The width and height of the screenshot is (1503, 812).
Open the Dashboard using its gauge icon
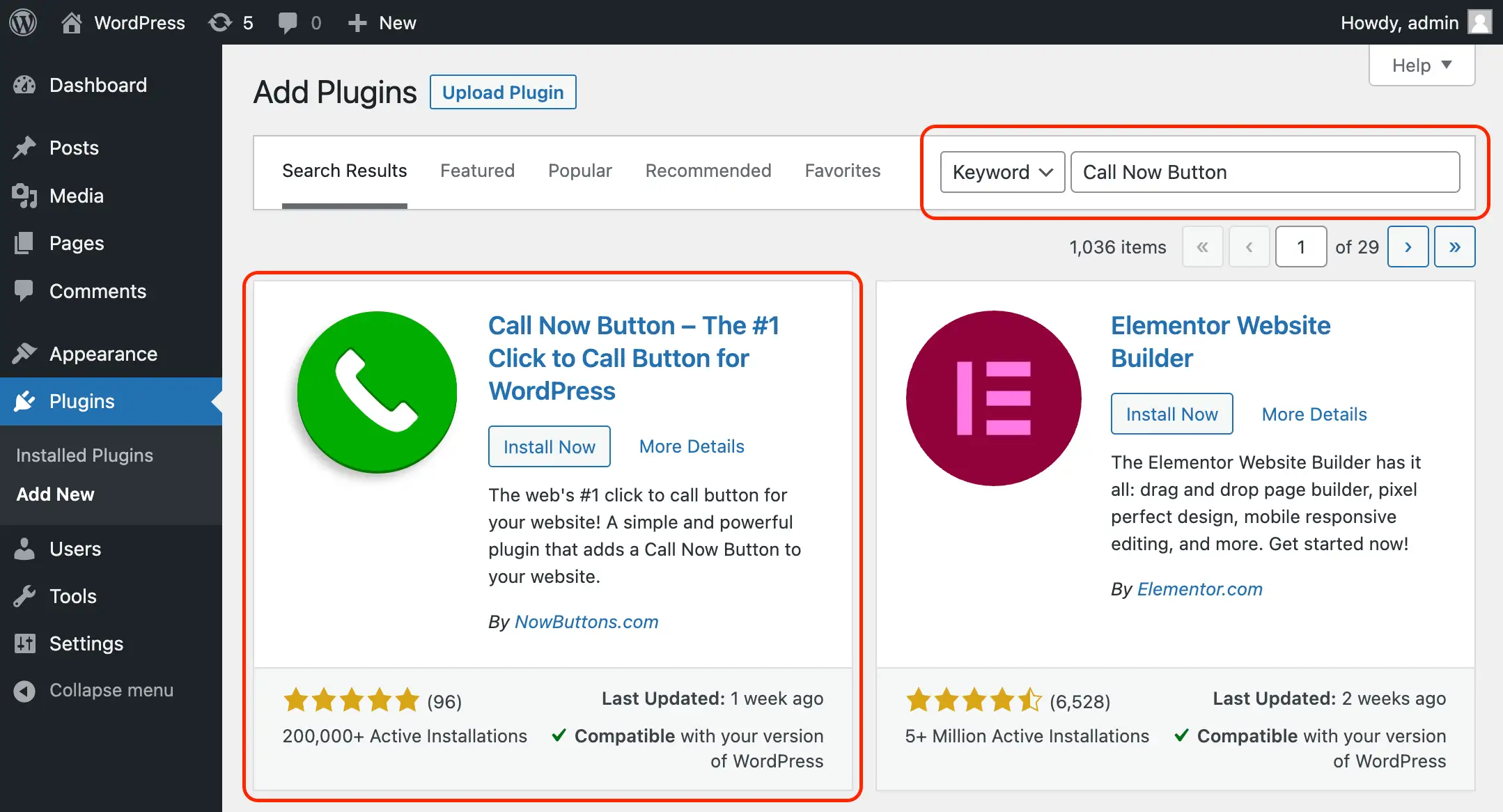point(24,85)
